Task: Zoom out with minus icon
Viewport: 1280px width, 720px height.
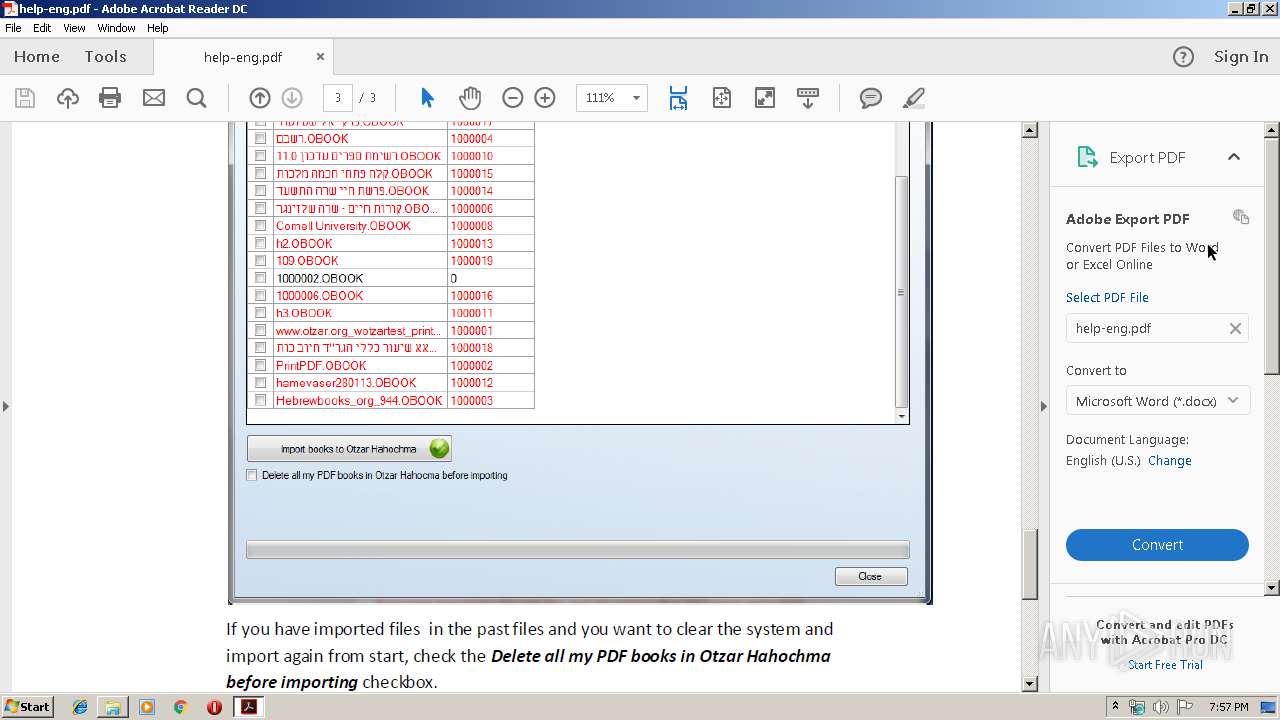Action: point(512,98)
